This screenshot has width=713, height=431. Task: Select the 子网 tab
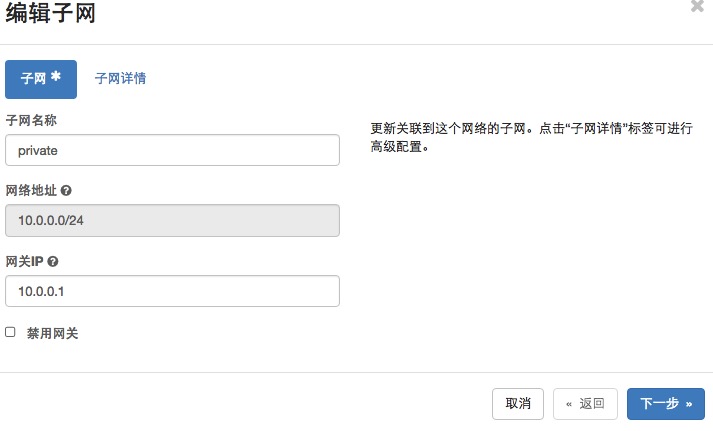click(34, 78)
